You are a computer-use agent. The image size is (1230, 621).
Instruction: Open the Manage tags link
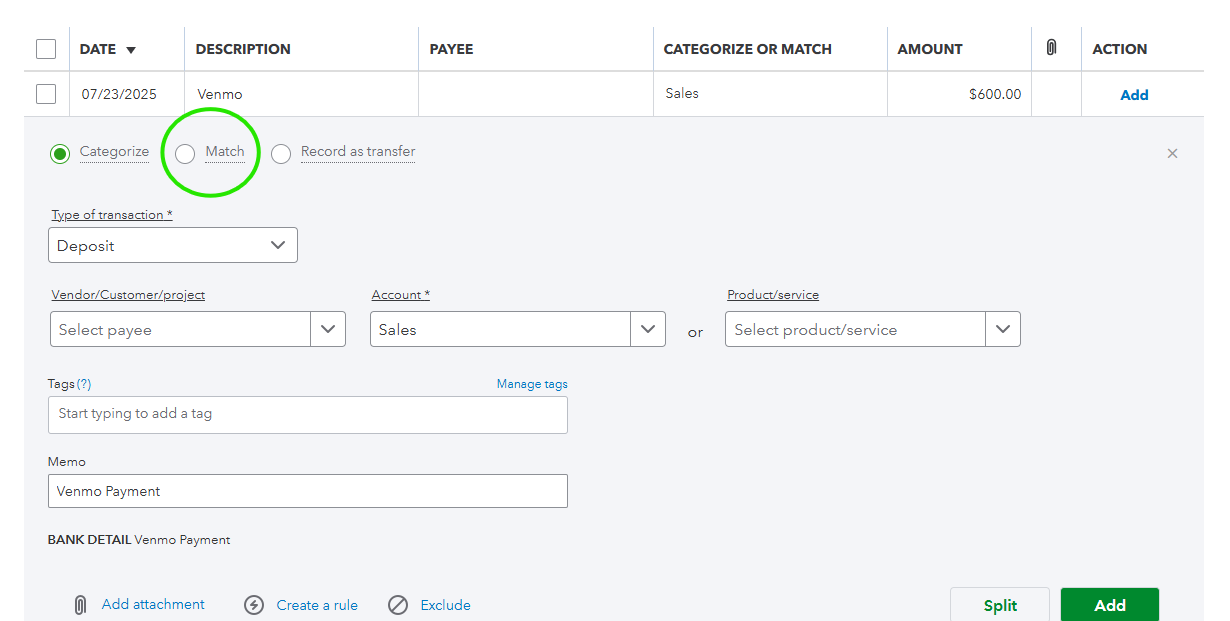click(532, 384)
